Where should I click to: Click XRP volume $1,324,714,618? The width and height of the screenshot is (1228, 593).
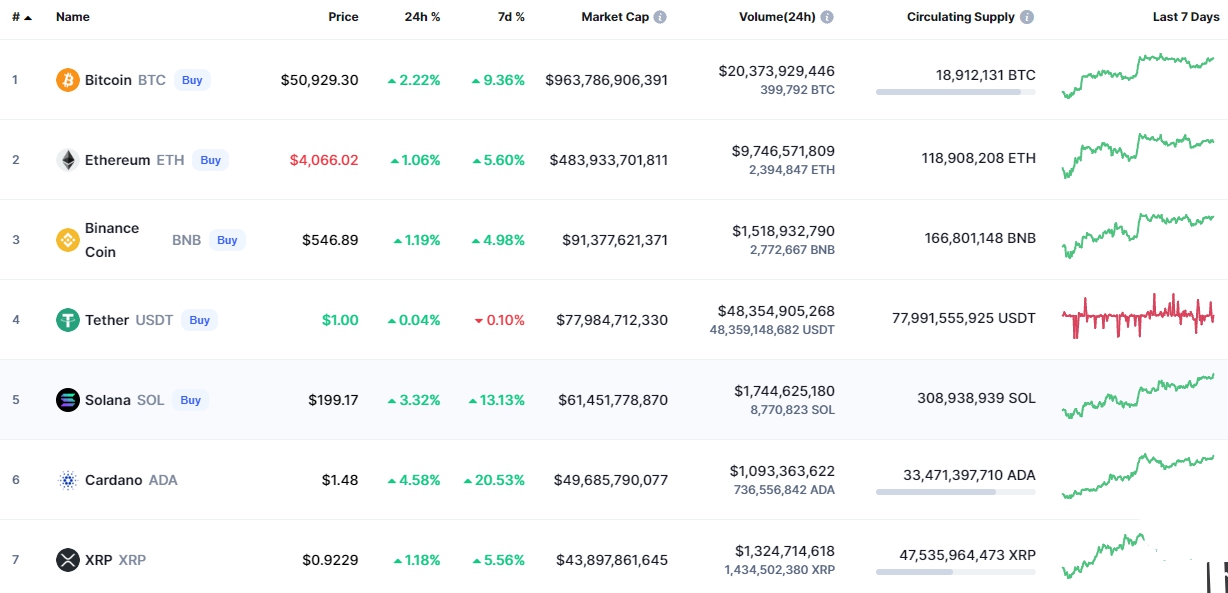coord(785,551)
